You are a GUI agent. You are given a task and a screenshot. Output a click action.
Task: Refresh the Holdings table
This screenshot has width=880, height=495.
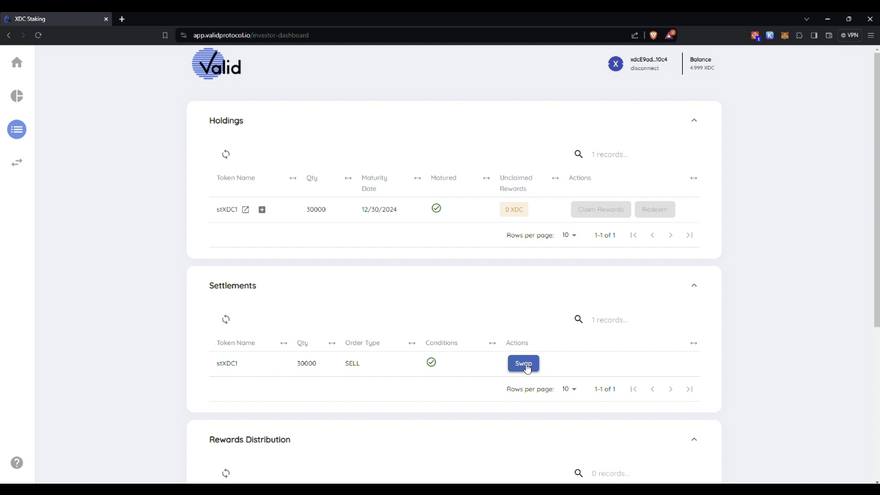coord(226,154)
